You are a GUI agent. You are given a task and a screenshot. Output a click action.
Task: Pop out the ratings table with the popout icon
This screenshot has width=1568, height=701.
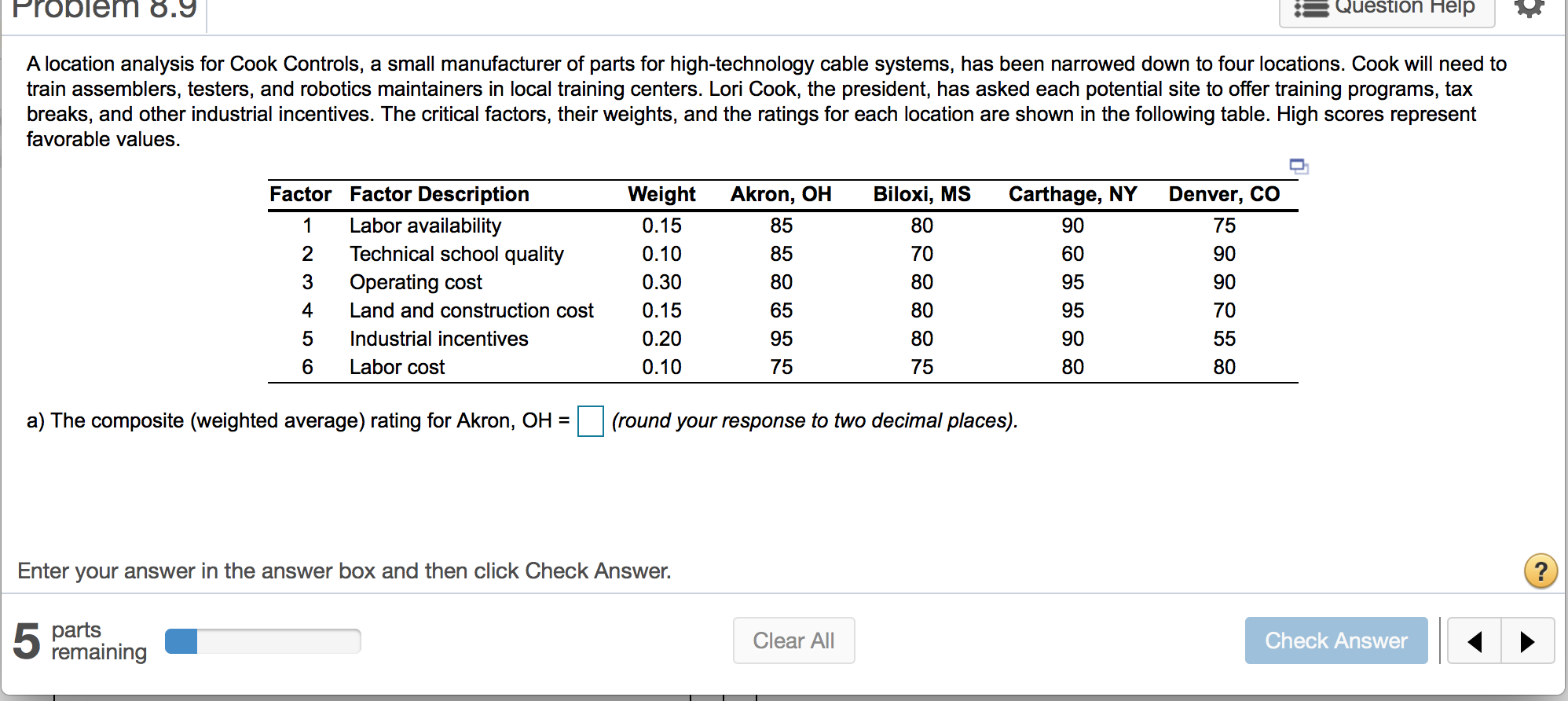pyautogui.click(x=1297, y=166)
